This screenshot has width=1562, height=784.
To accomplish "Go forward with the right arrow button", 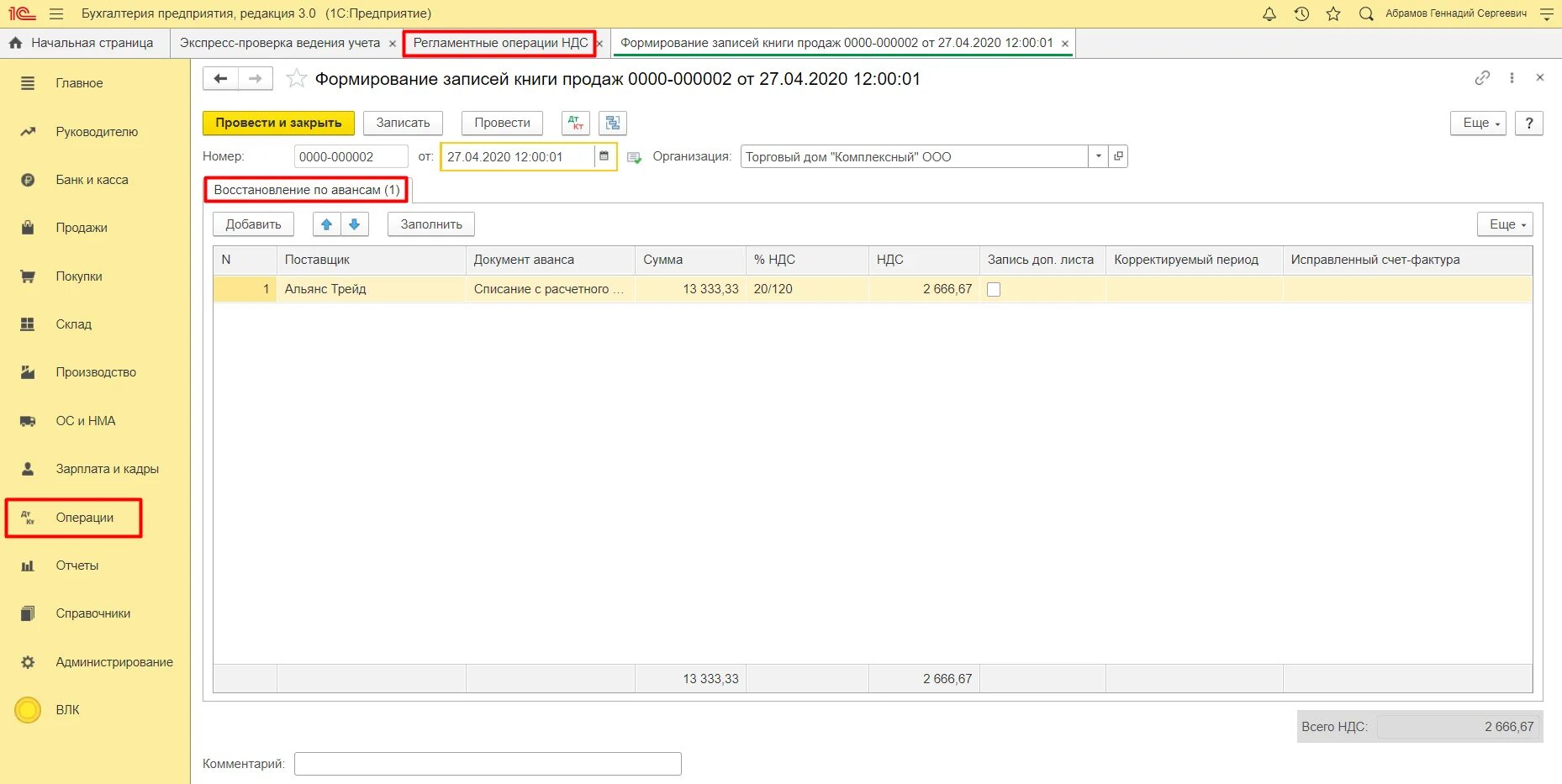I will click(x=256, y=78).
